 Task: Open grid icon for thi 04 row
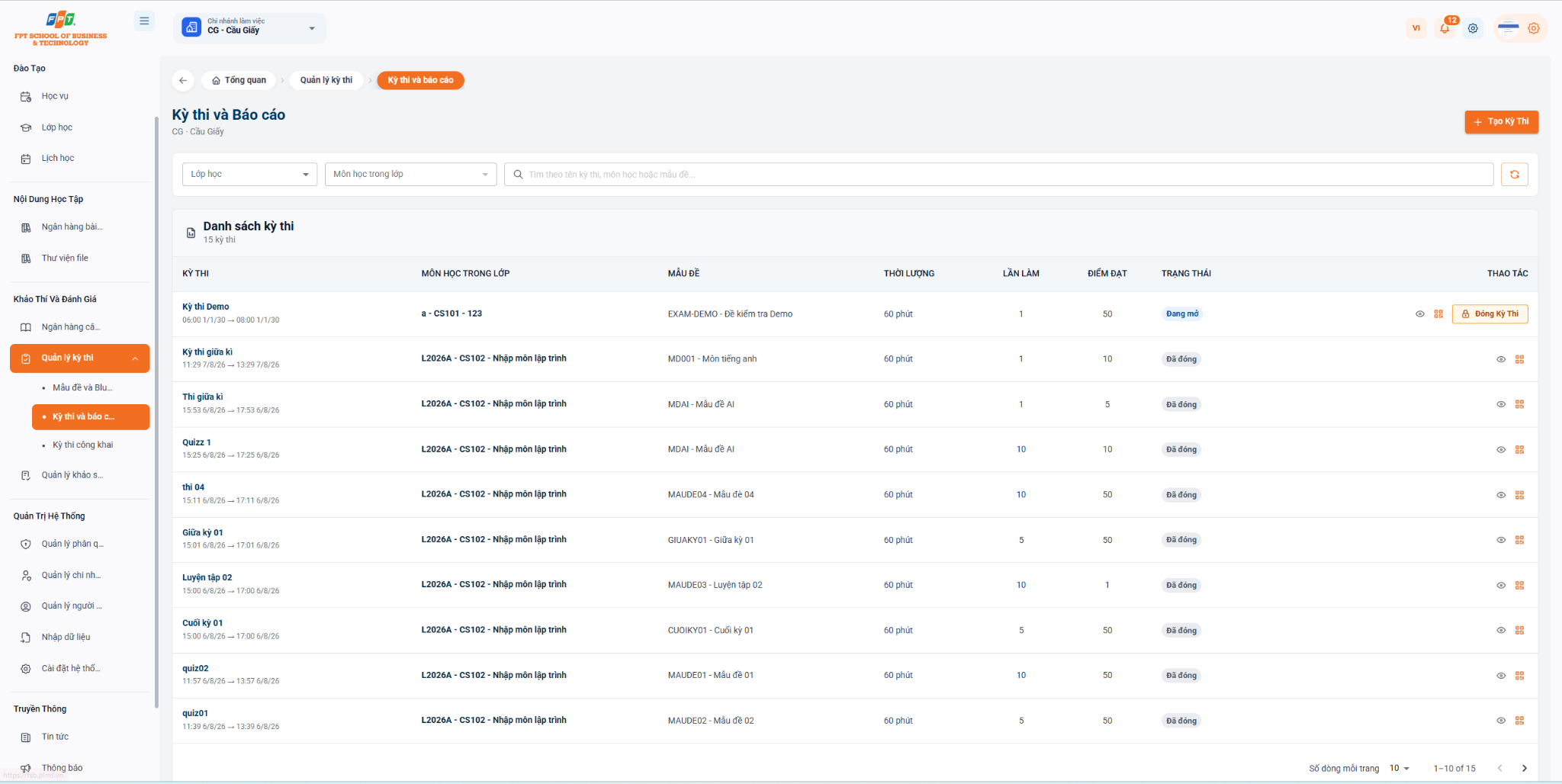tap(1519, 495)
